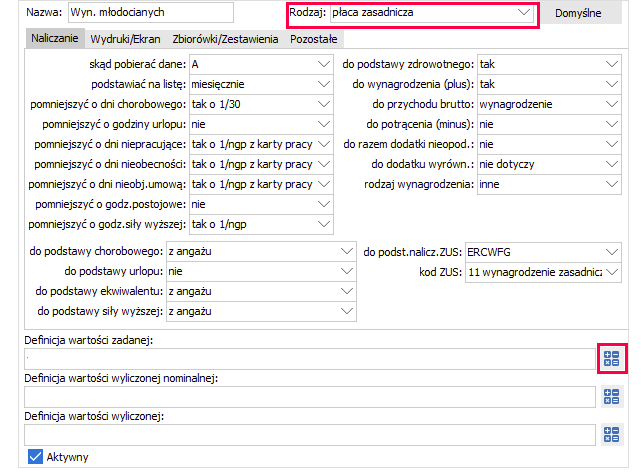Click 'Definicja wartości wyliczonej nominalnej' text field
The image size is (641, 473).
pyautogui.click(x=310, y=397)
